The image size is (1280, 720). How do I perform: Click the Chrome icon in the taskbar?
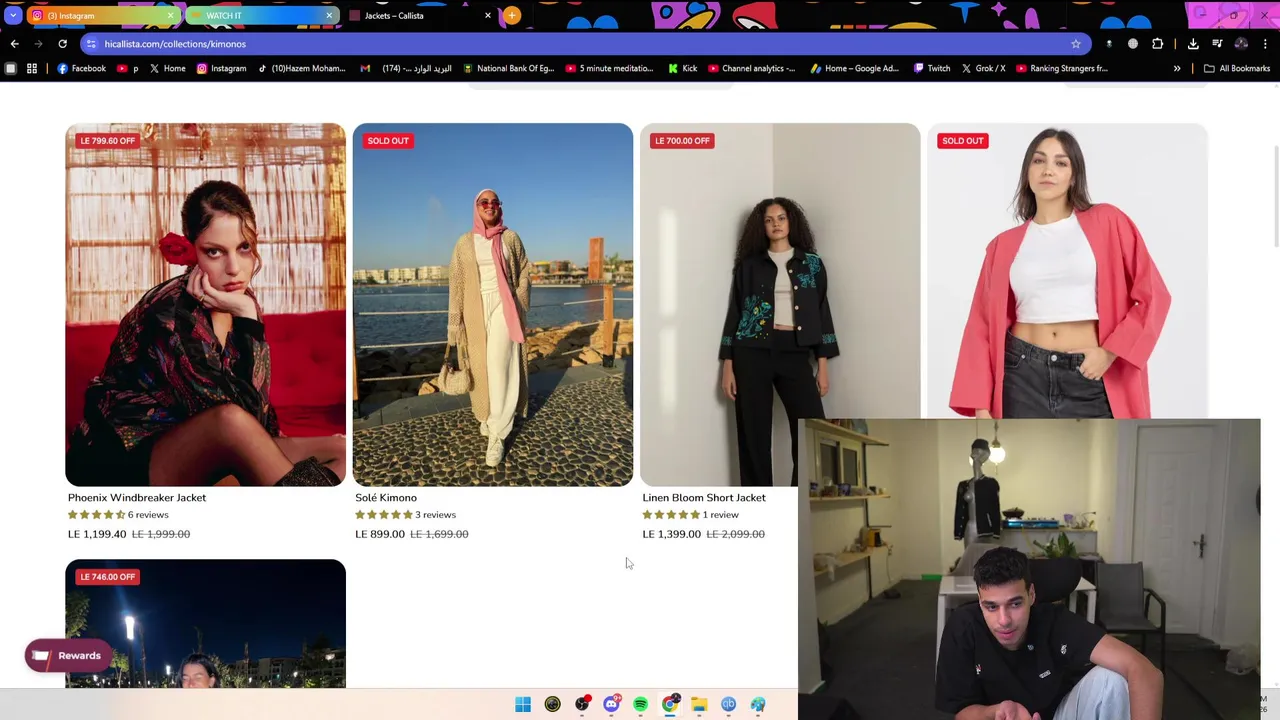[670, 705]
